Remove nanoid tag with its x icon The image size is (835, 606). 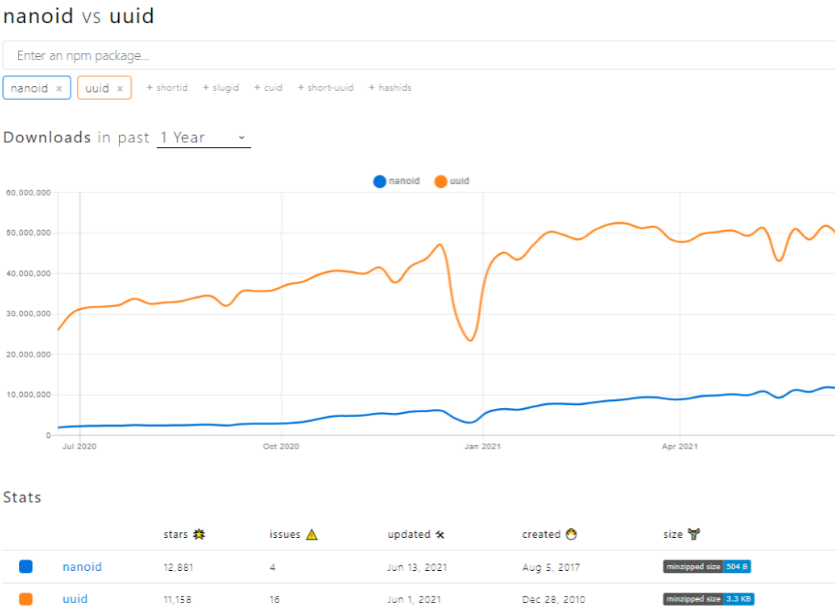point(59,89)
